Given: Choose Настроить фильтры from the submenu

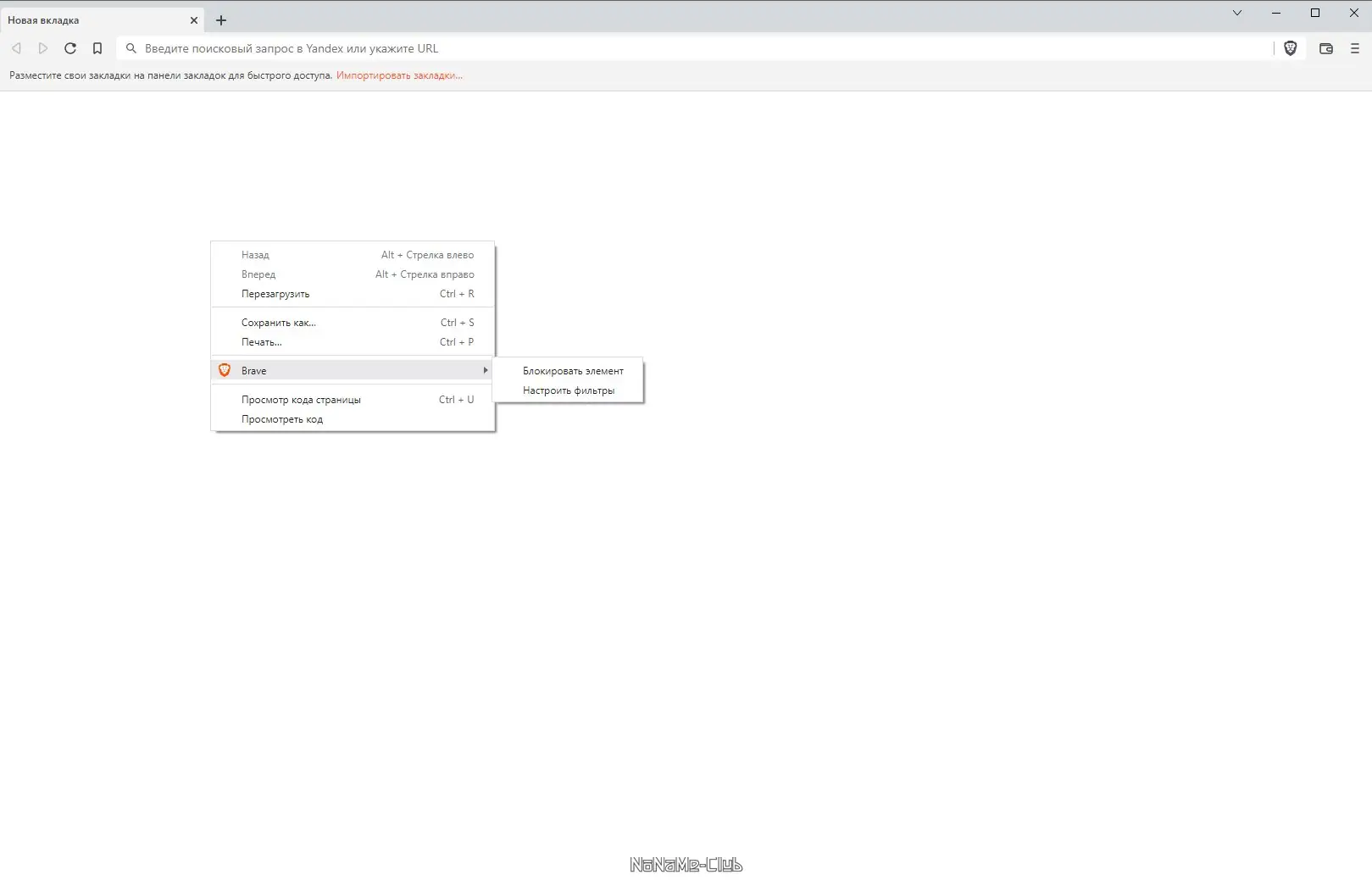Looking at the screenshot, I should coord(569,390).
